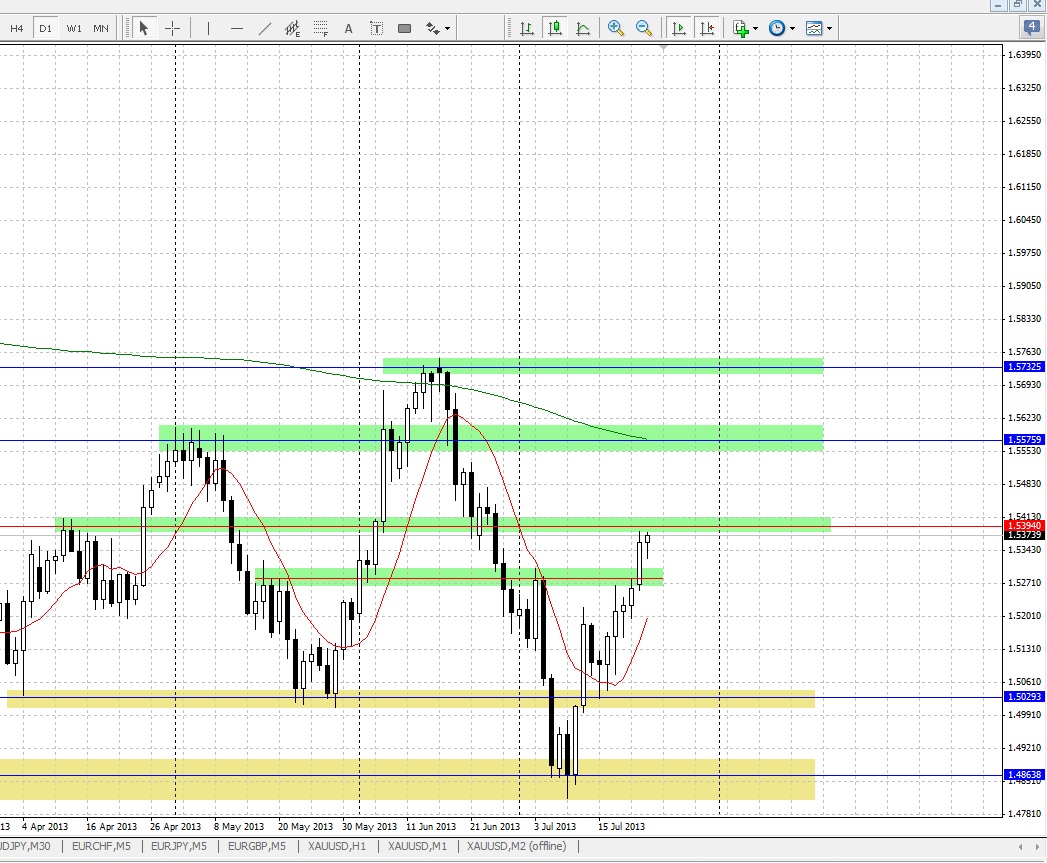The image size is (1047, 863).
Task: Toggle chart shift from right border
Action: 706,28
